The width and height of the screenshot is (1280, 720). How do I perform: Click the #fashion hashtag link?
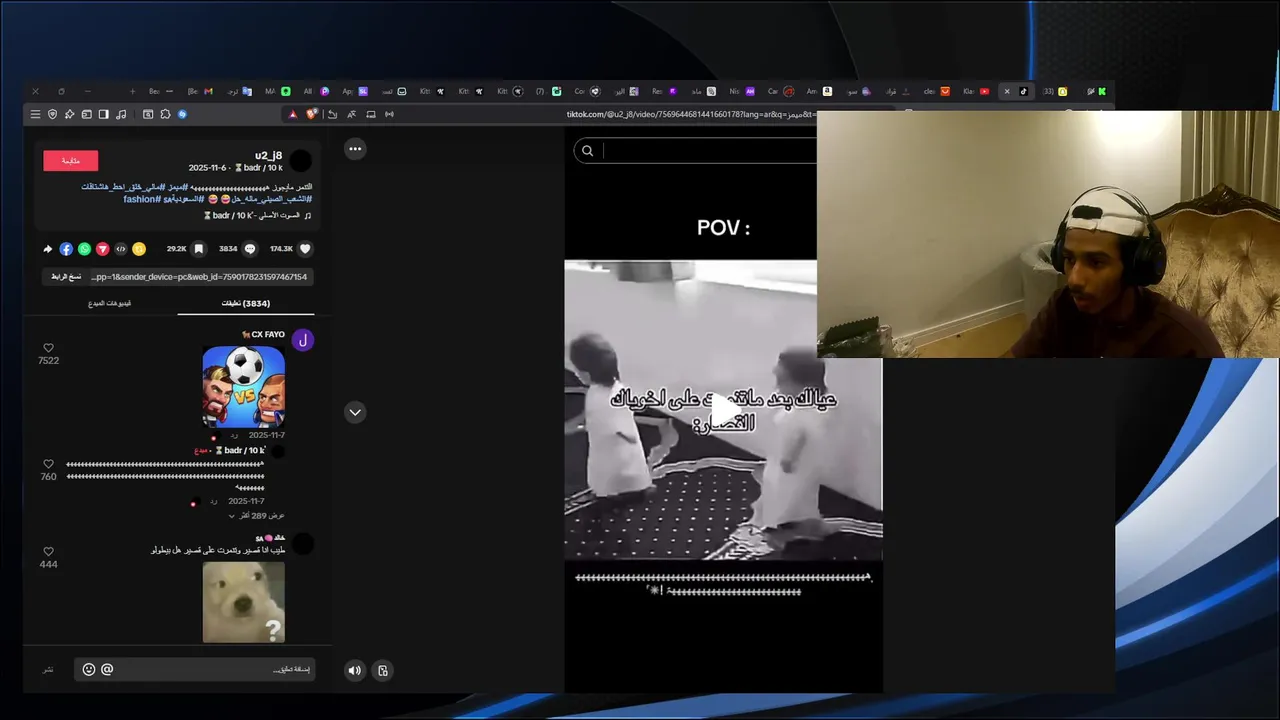[140, 199]
